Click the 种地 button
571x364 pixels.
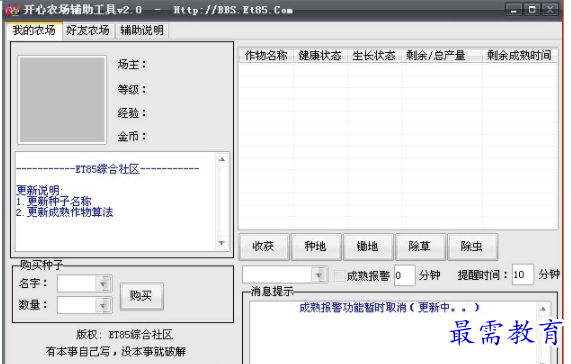[316, 246]
